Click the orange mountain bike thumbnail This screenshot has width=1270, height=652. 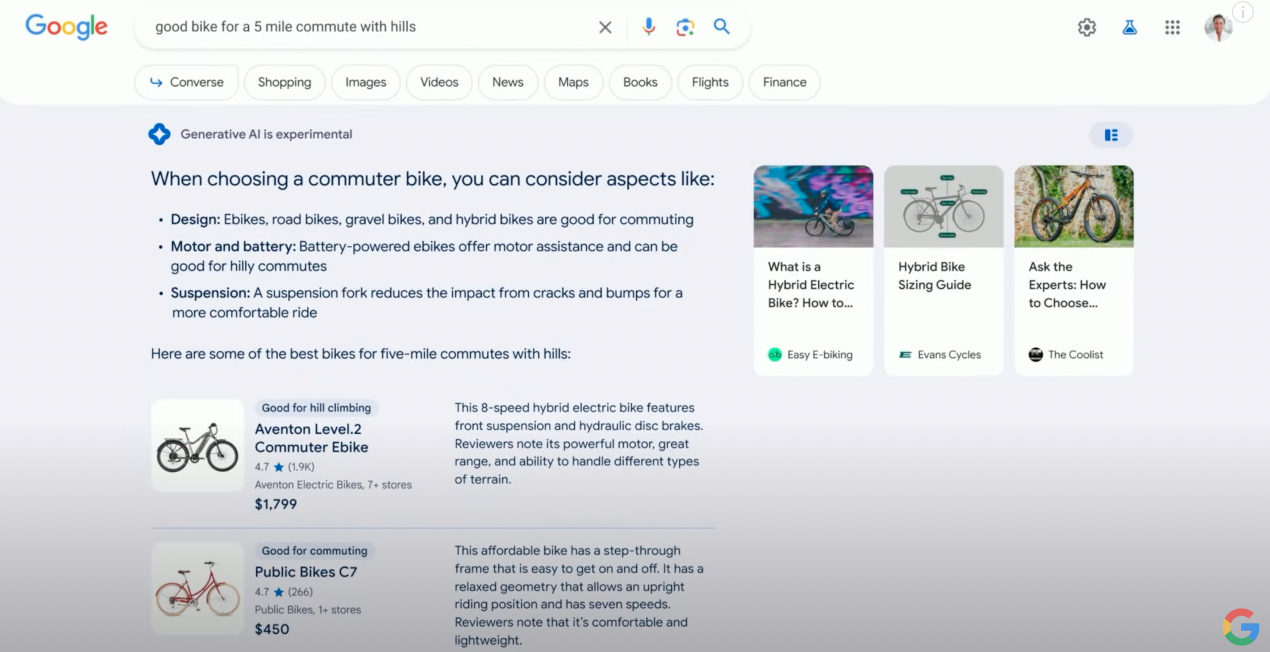(1074, 206)
